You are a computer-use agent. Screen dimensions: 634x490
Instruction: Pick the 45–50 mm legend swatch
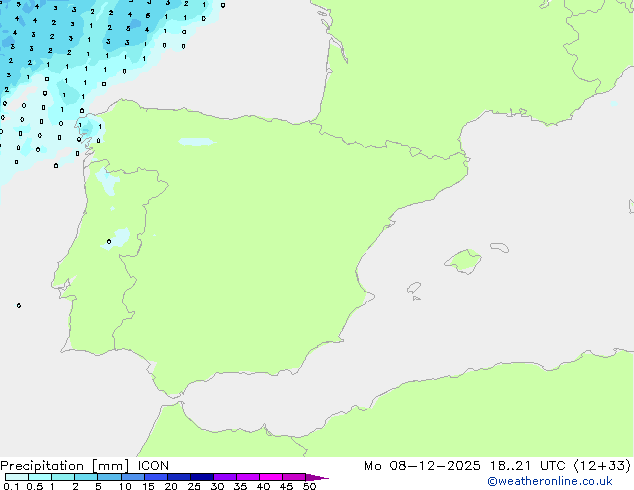click(294, 477)
